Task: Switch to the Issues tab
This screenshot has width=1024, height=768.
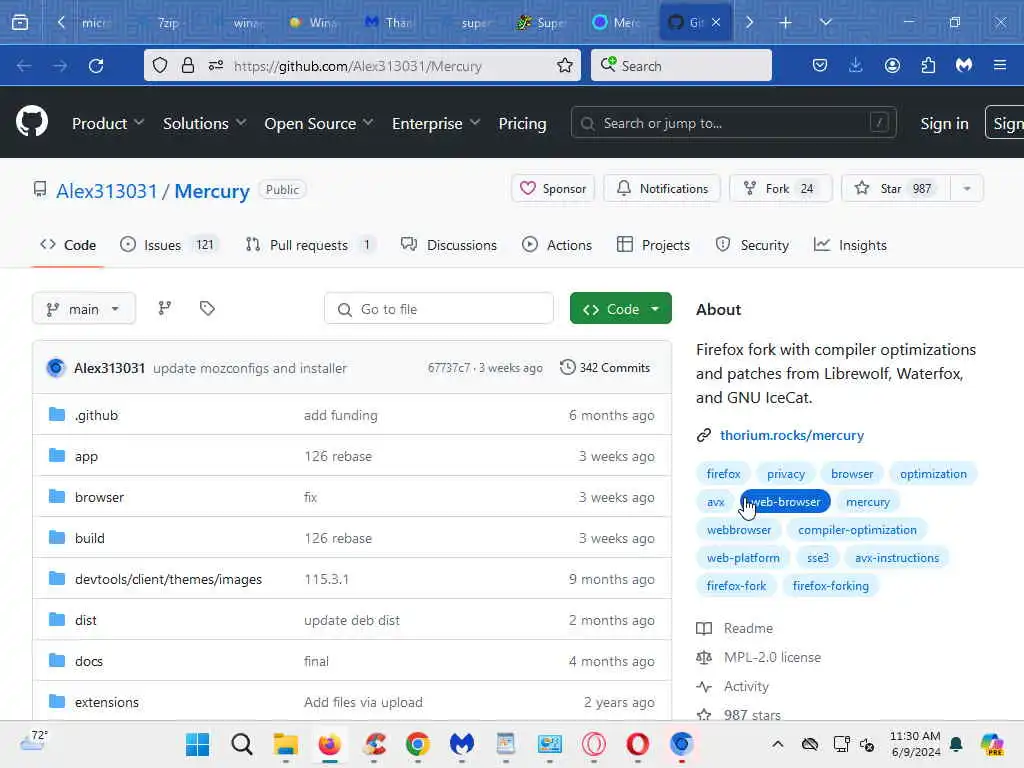Action: click(169, 245)
